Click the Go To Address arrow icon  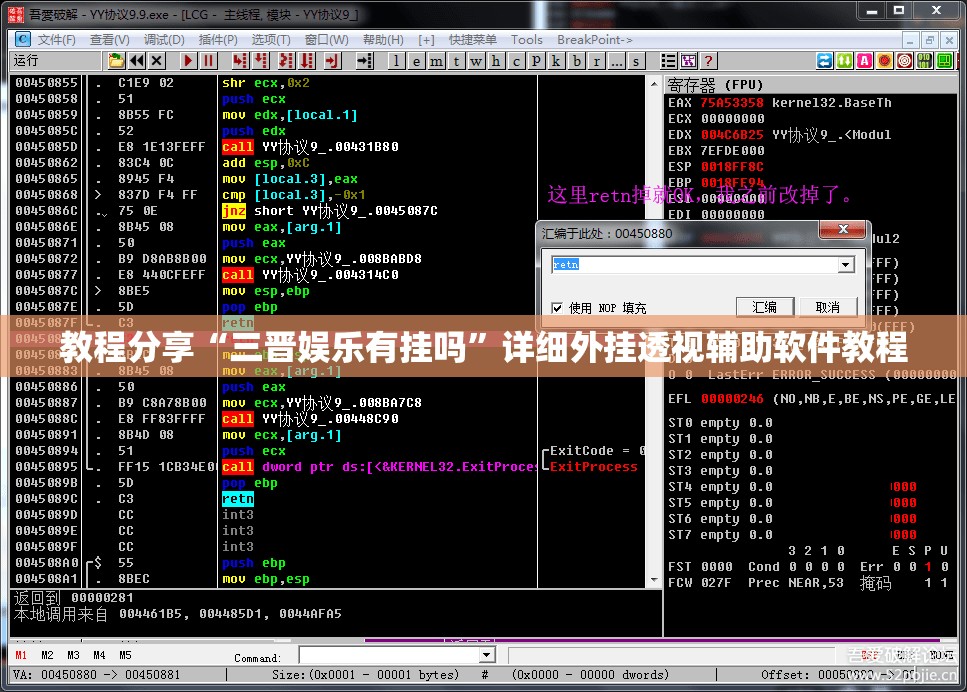click(364, 60)
